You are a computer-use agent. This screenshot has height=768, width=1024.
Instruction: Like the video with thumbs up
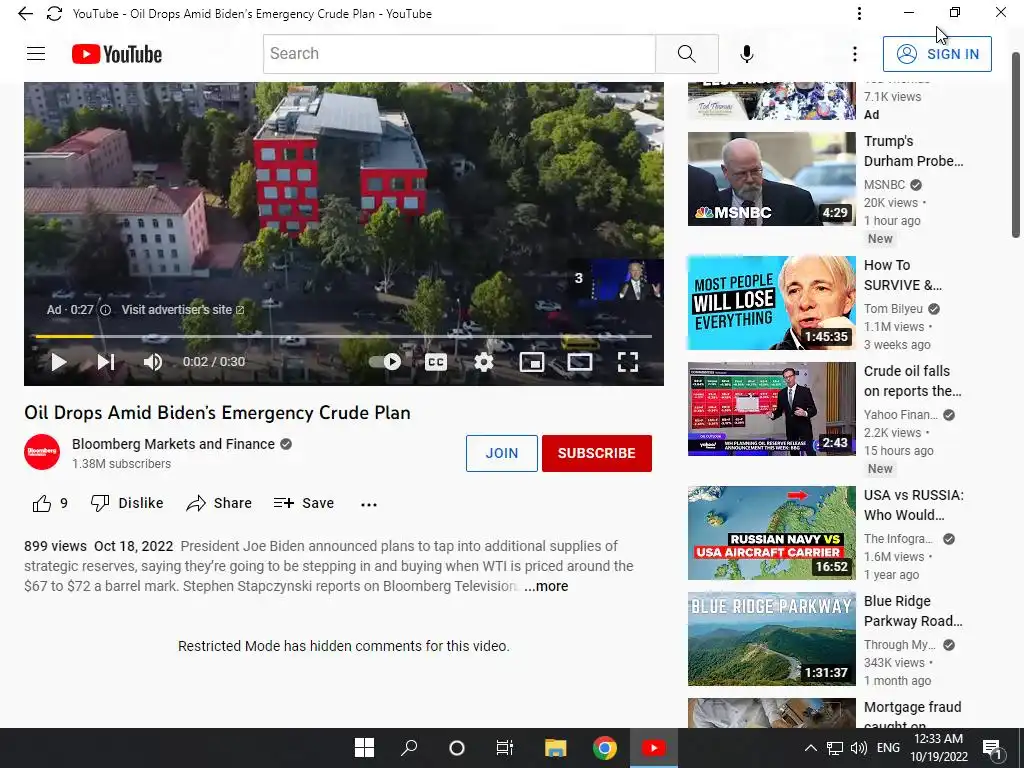[50, 503]
